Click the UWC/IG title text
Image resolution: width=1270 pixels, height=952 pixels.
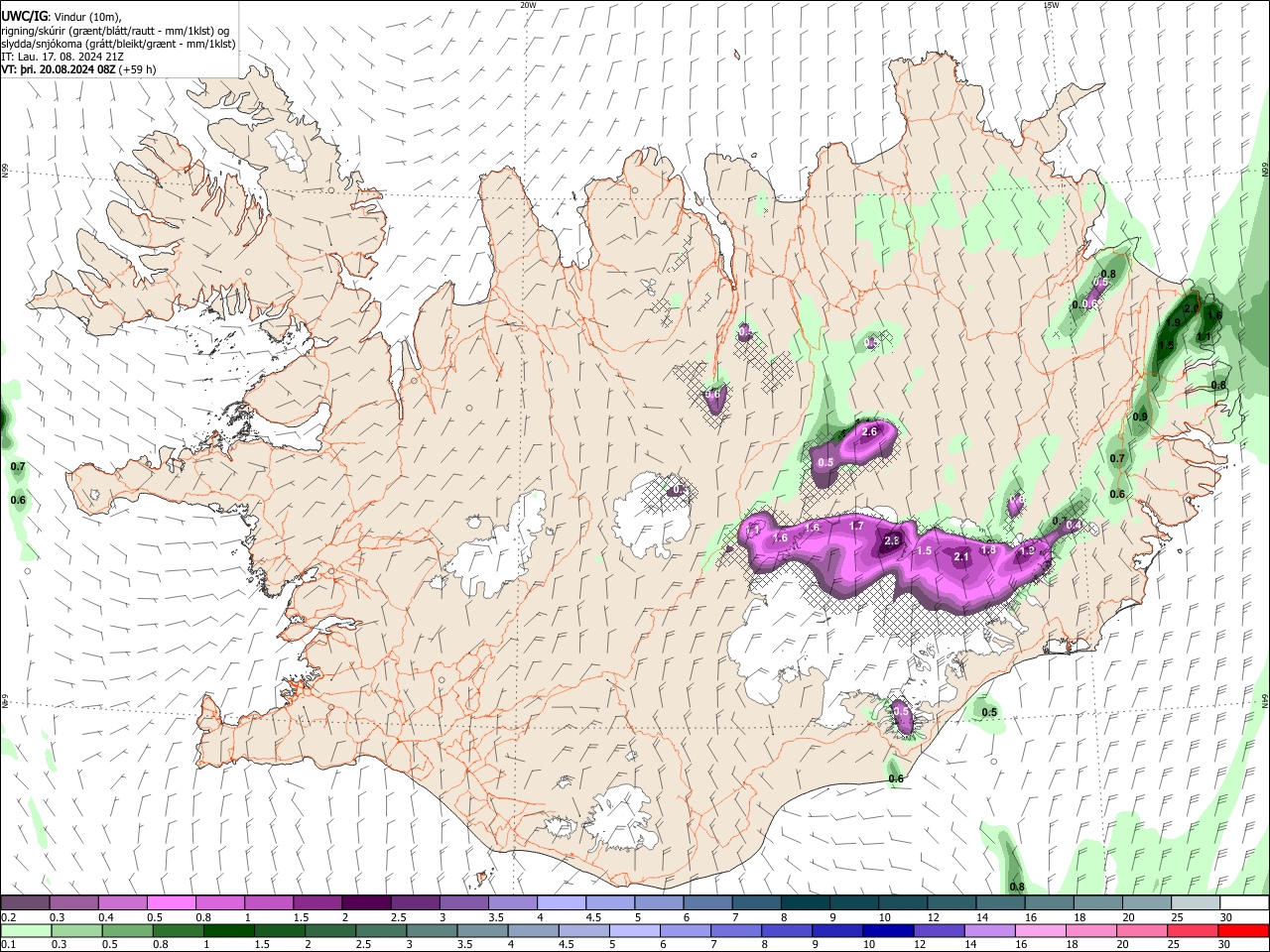[25, 16]
